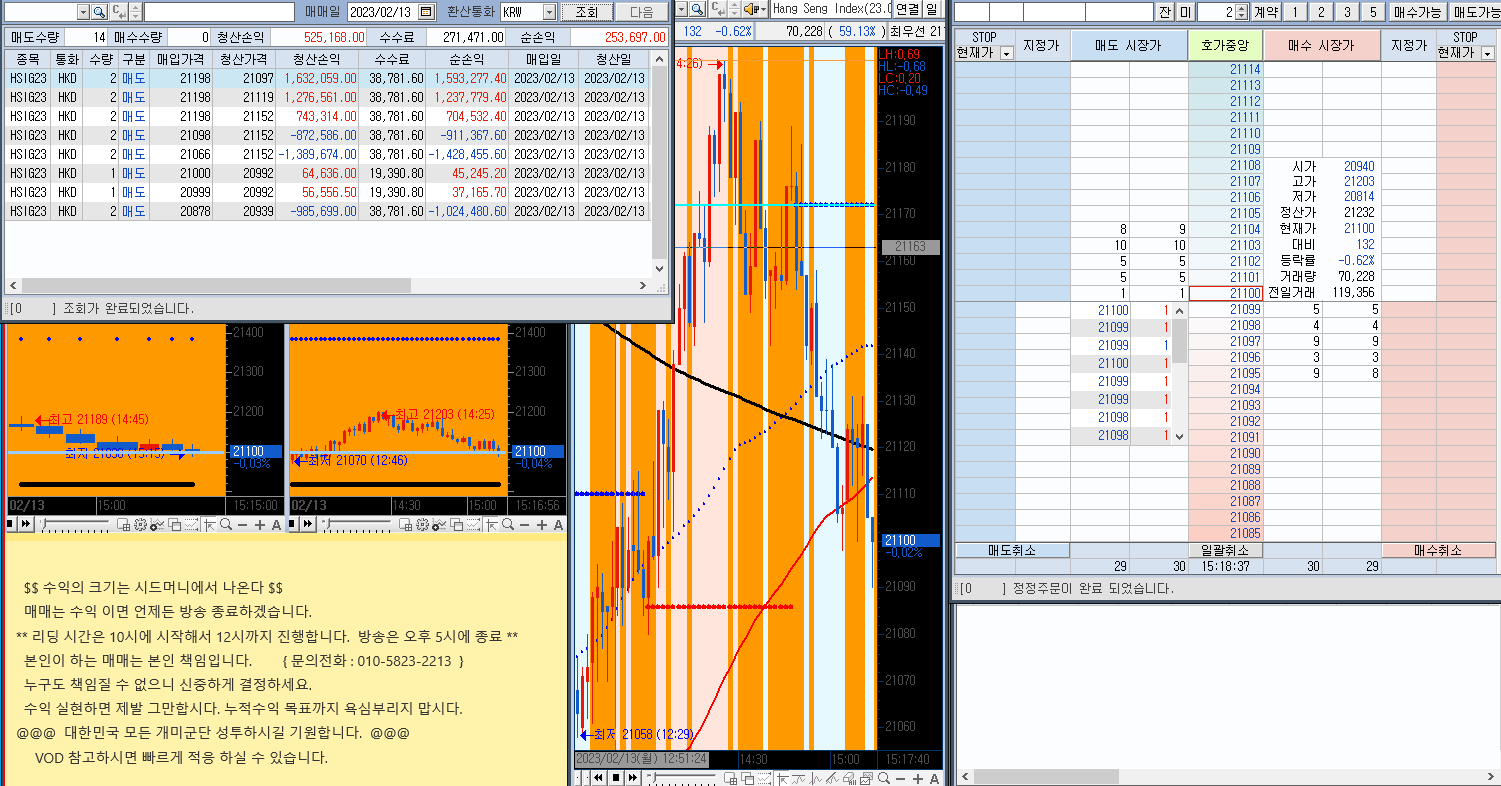This screenshot has height=786, width=1501.
Task: Click the plus zoom-in icon on right mini chart
Action: tap(541, 525)
